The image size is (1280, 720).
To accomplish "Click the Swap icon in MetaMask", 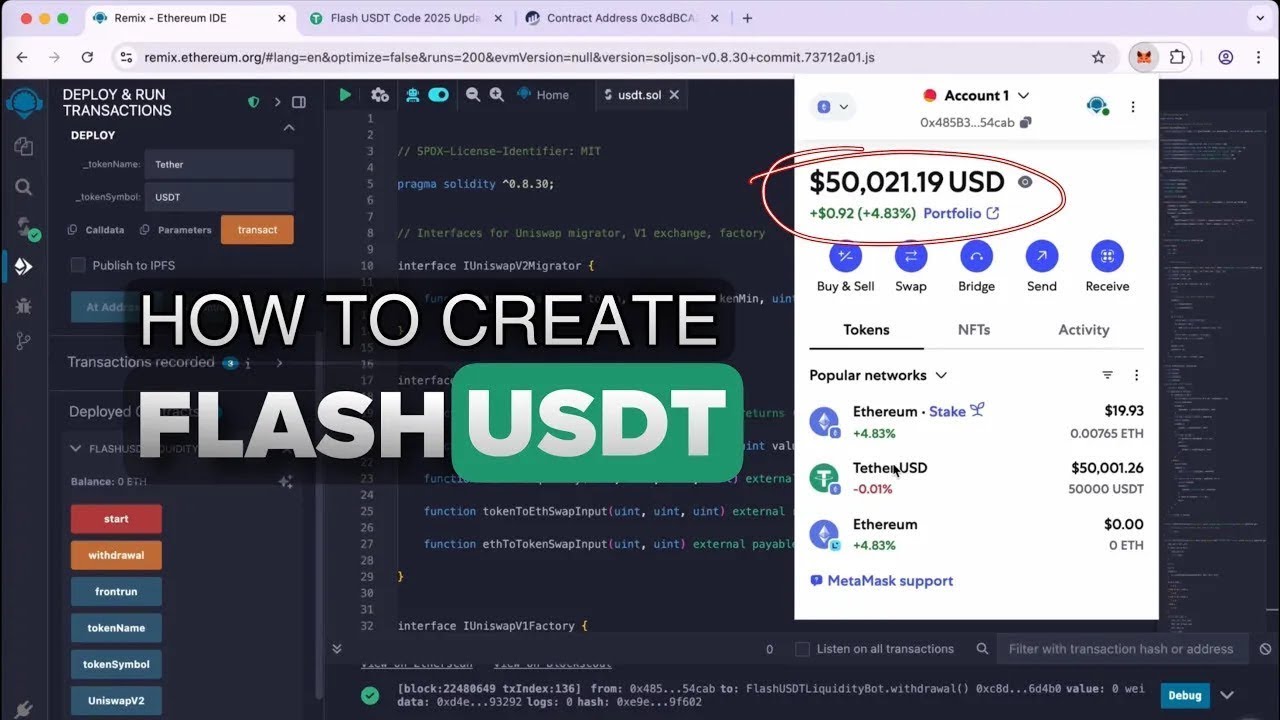I will click(911, 256).
